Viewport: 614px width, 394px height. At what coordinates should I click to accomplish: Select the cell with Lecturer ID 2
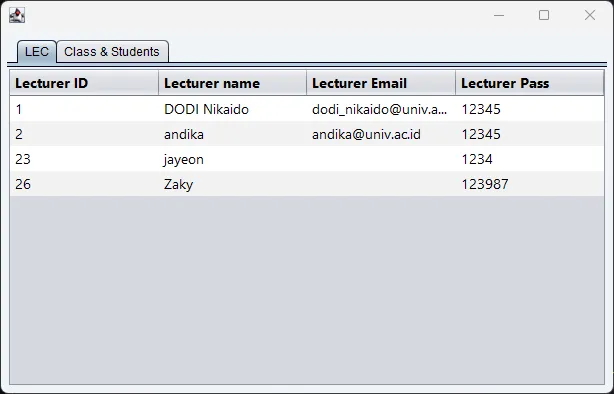[84, 134]
